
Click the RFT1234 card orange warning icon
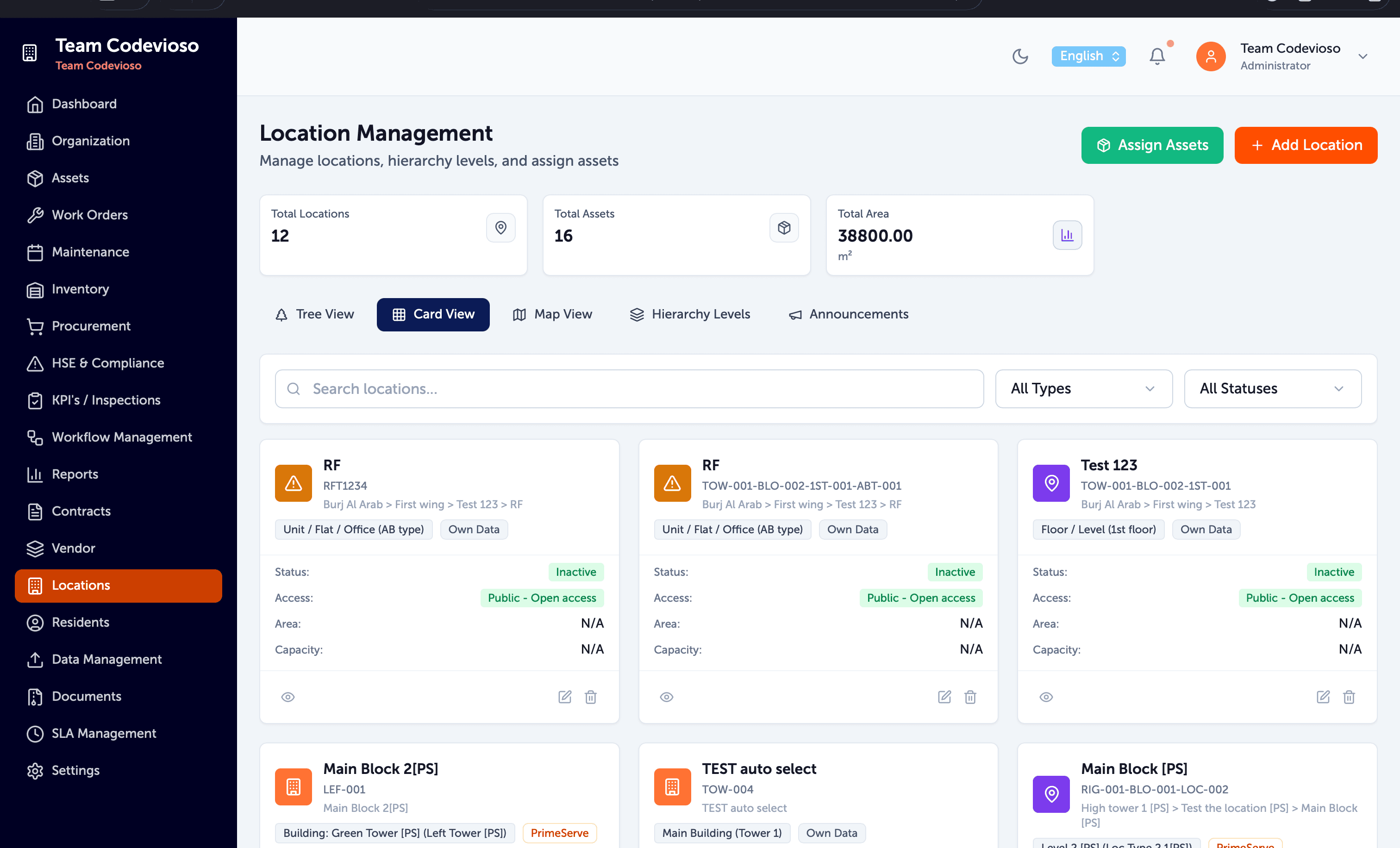pos(293,483)
